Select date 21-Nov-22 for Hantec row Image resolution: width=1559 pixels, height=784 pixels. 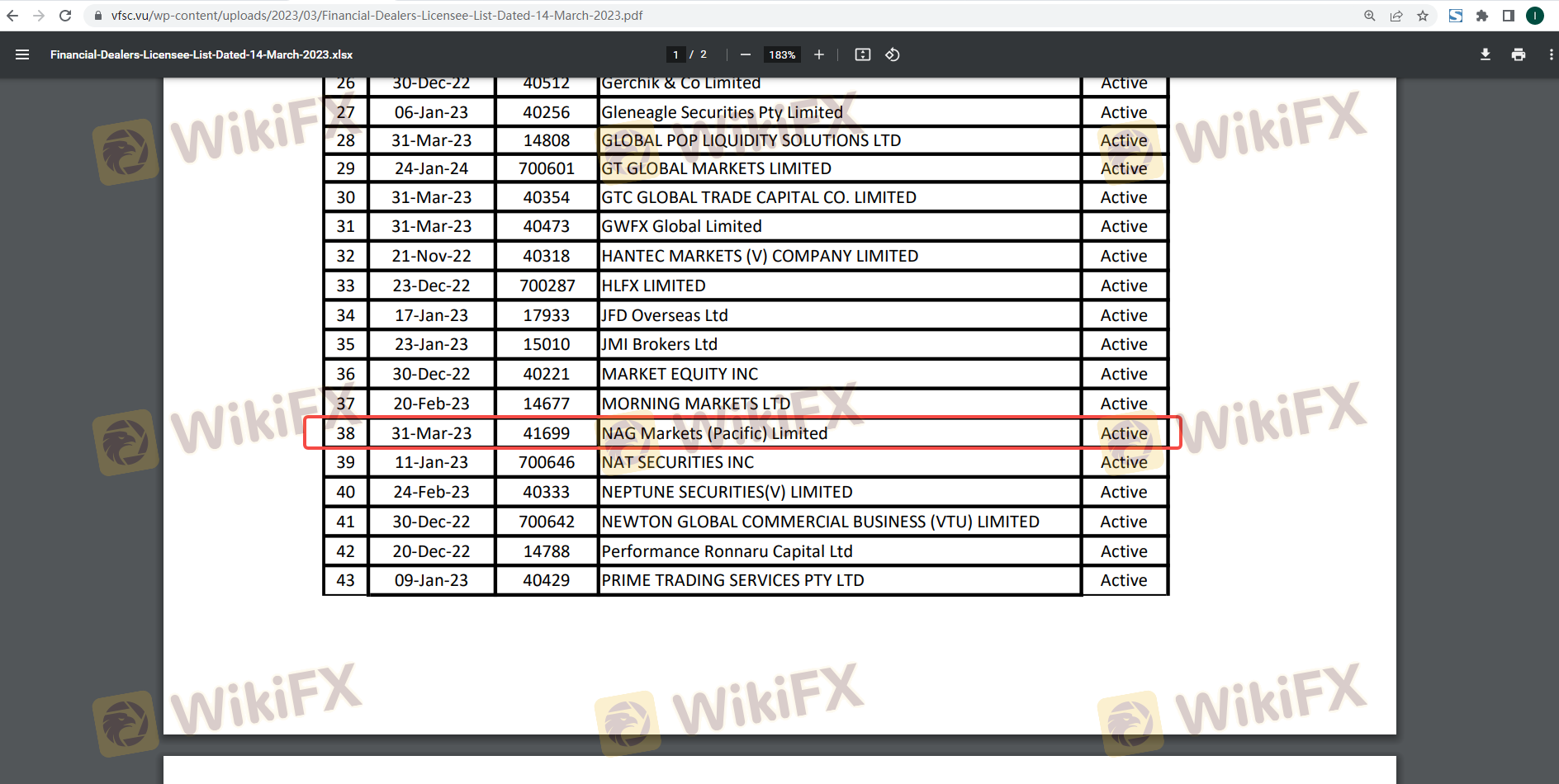coord(431,256)
